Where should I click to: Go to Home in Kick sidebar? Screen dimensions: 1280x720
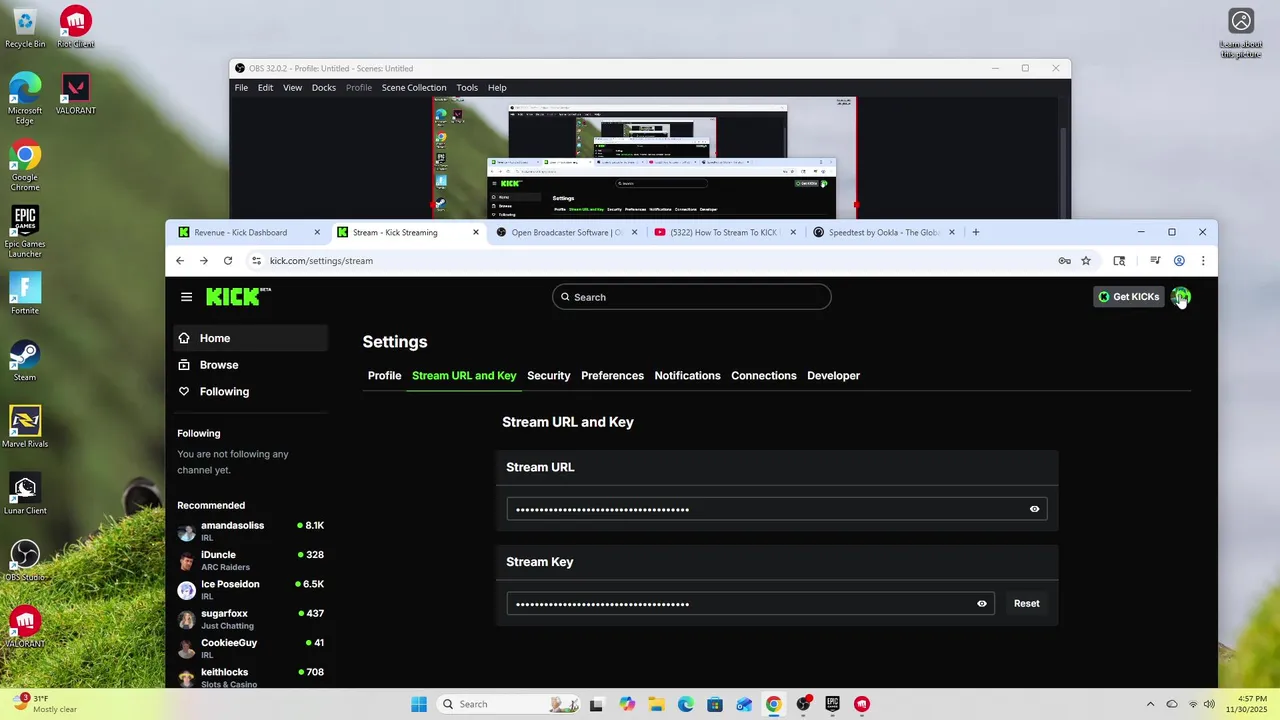tap(251, 338)
